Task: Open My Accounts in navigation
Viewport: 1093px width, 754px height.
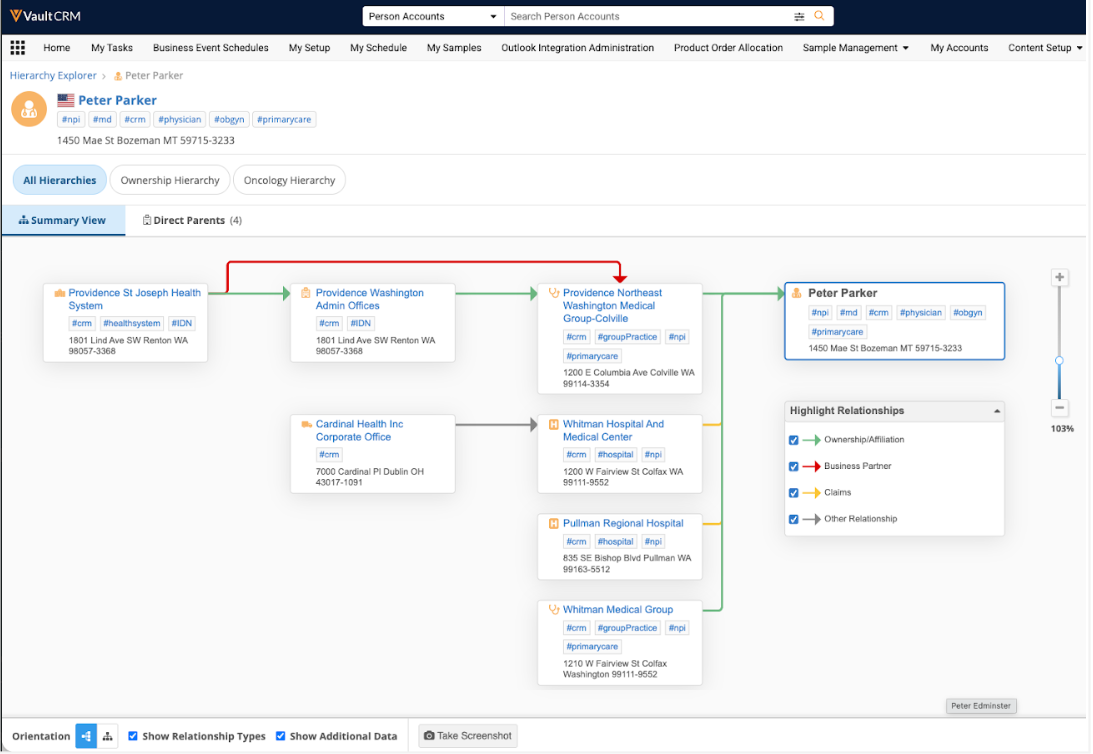Action: click(x=959, y=47)
